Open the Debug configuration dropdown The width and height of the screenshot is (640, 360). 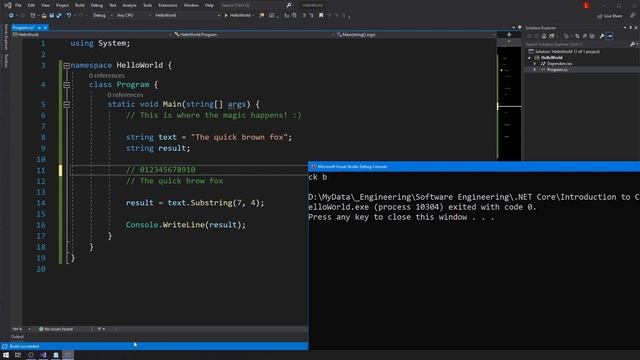pos(102,16)
